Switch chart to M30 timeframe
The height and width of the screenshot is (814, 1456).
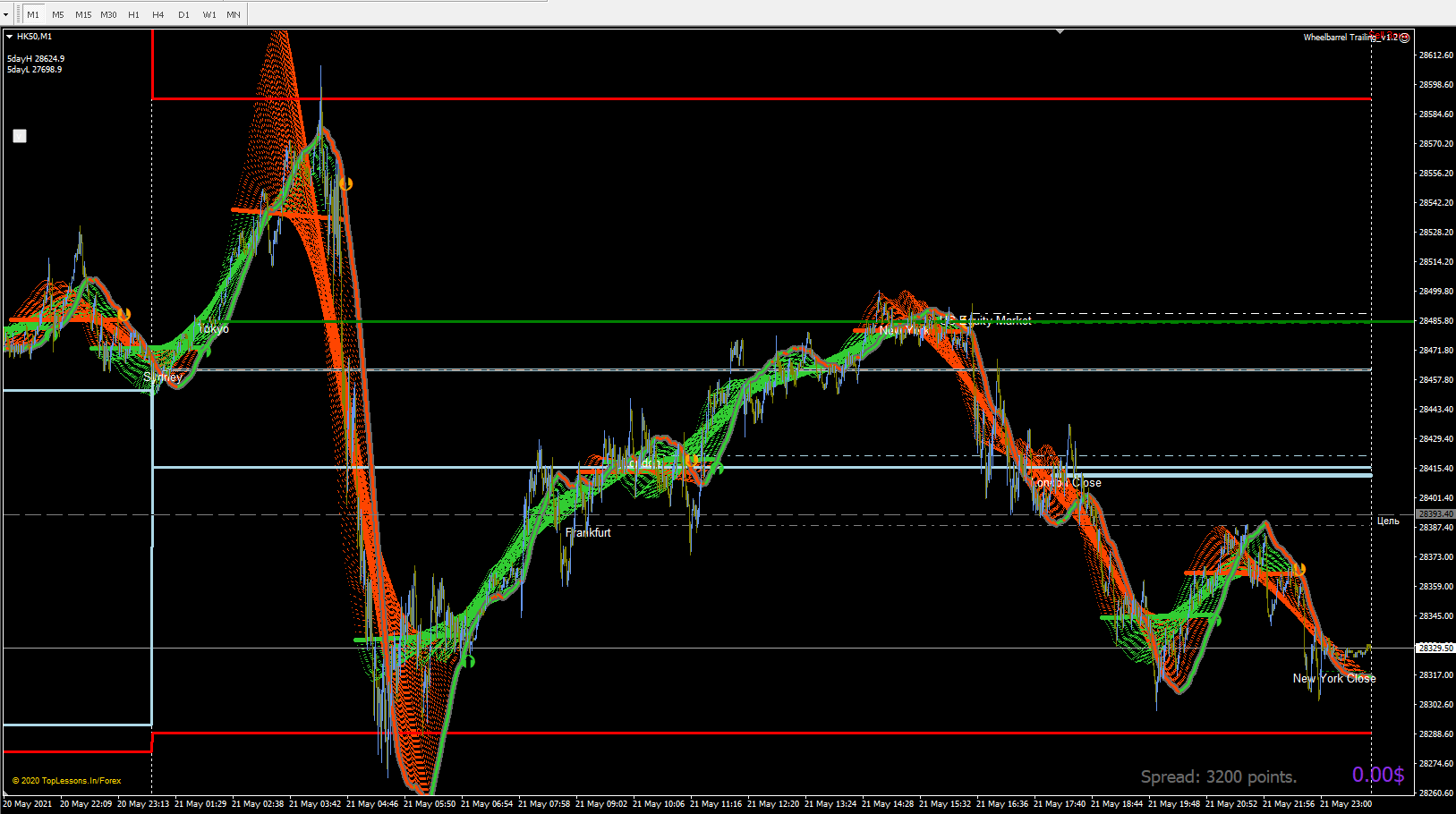point(108,14)
